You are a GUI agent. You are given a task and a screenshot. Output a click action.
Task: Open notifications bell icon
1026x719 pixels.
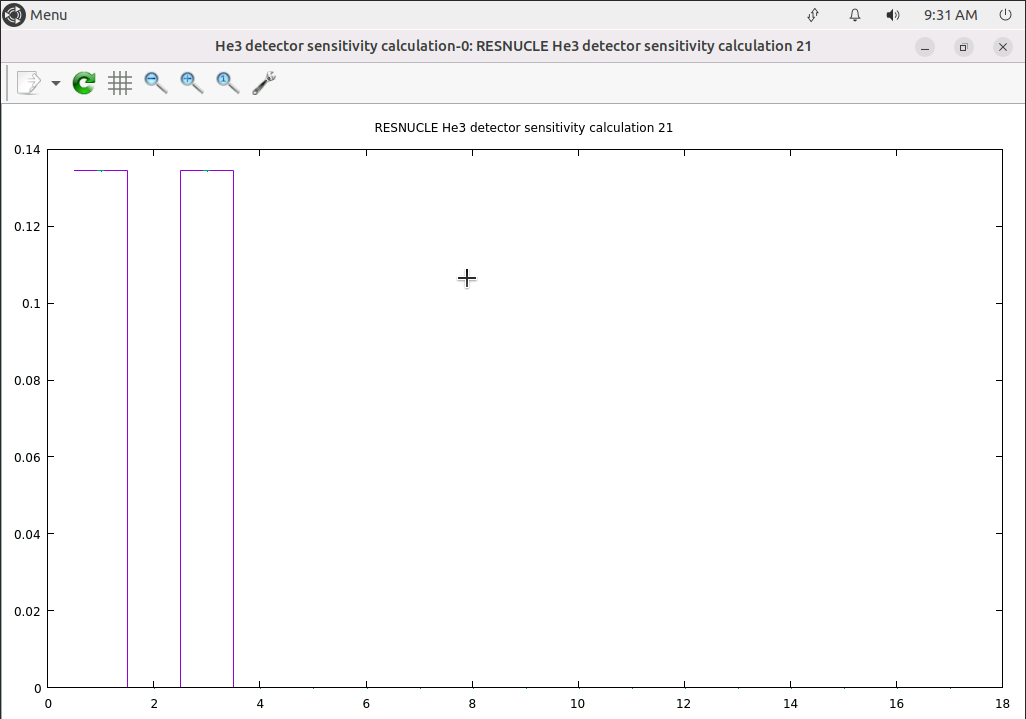click(x=855, y=15)
